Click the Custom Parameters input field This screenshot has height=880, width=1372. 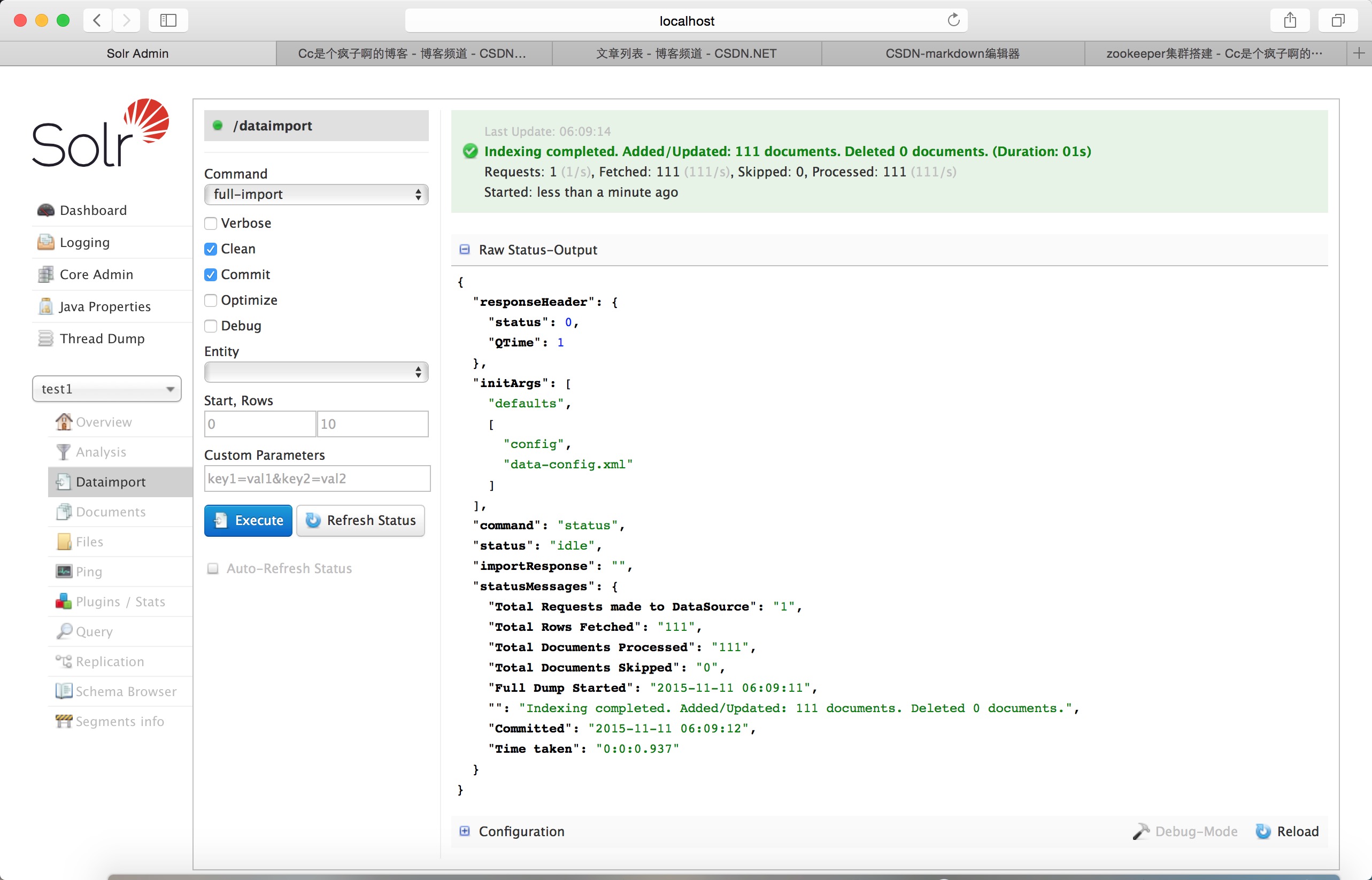pyautogui.click(x=317, y=478)
